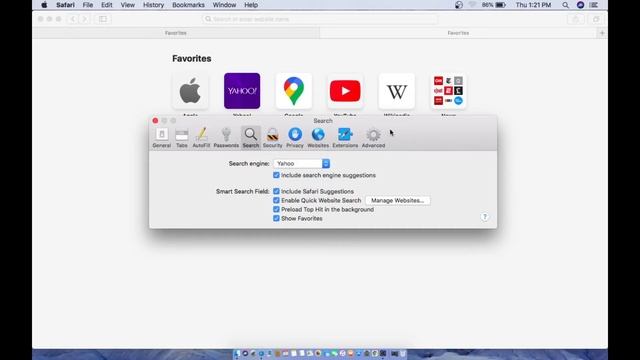Click the Siri icon in menu bar
Viewport: 640px width, 360px height.
pyautogui.click(x=580, y=5)
